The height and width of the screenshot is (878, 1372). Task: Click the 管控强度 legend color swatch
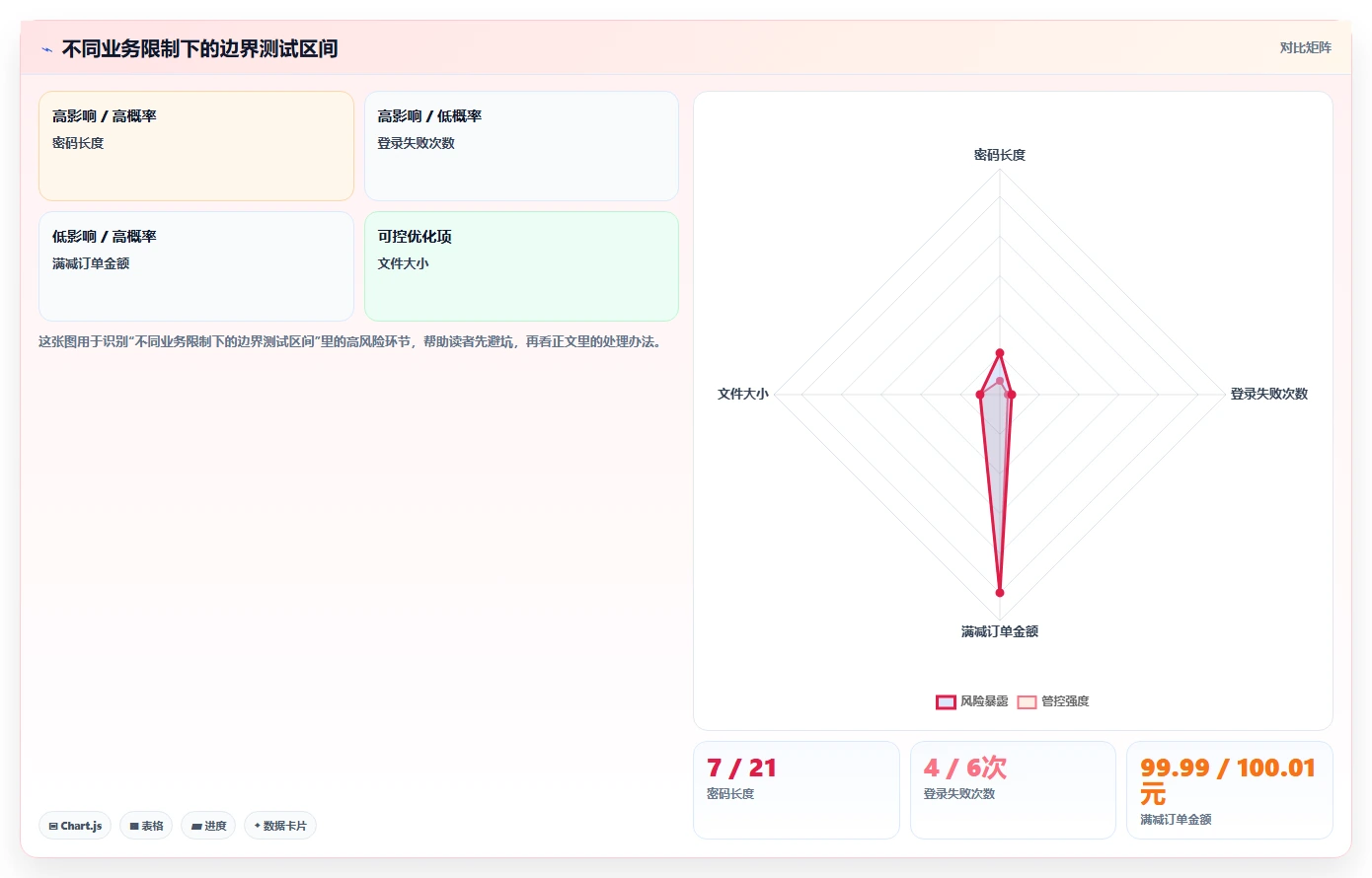1027,701
